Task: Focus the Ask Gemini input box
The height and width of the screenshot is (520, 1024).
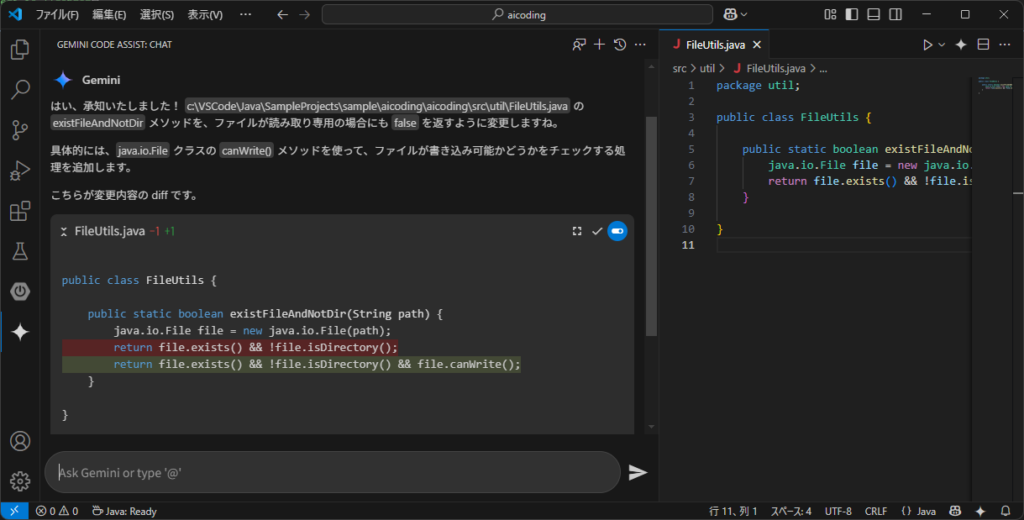Action: coord(332,472)
